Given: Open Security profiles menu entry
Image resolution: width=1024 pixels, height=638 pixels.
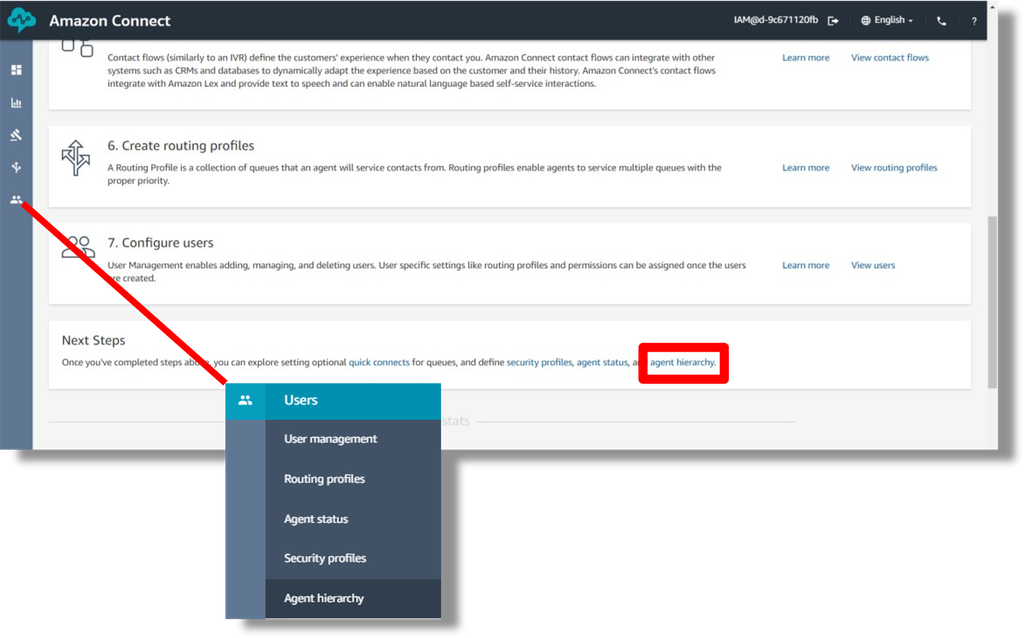Looking at the screenshot, I should tap(325, 558).
